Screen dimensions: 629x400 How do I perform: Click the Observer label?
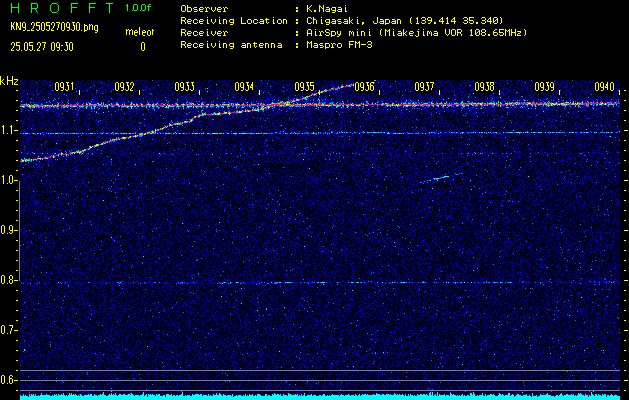coord(204,8)
